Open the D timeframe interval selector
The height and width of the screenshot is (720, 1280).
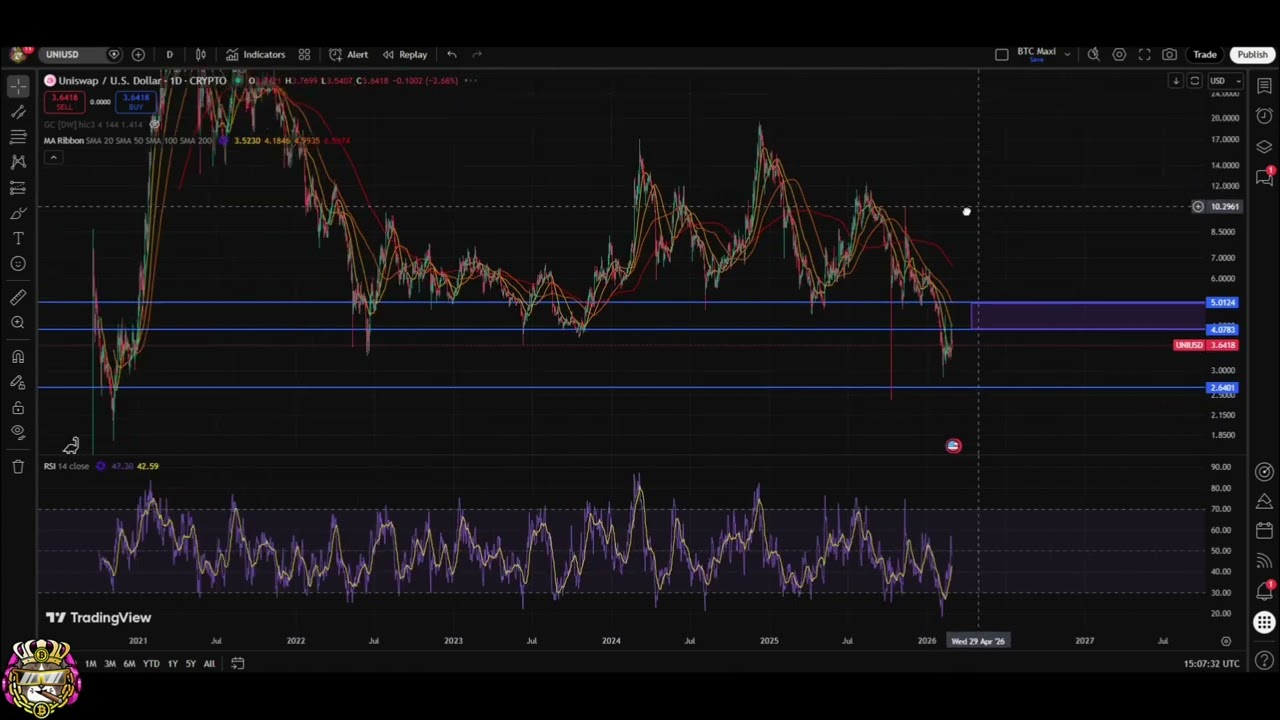click(169, 54)
